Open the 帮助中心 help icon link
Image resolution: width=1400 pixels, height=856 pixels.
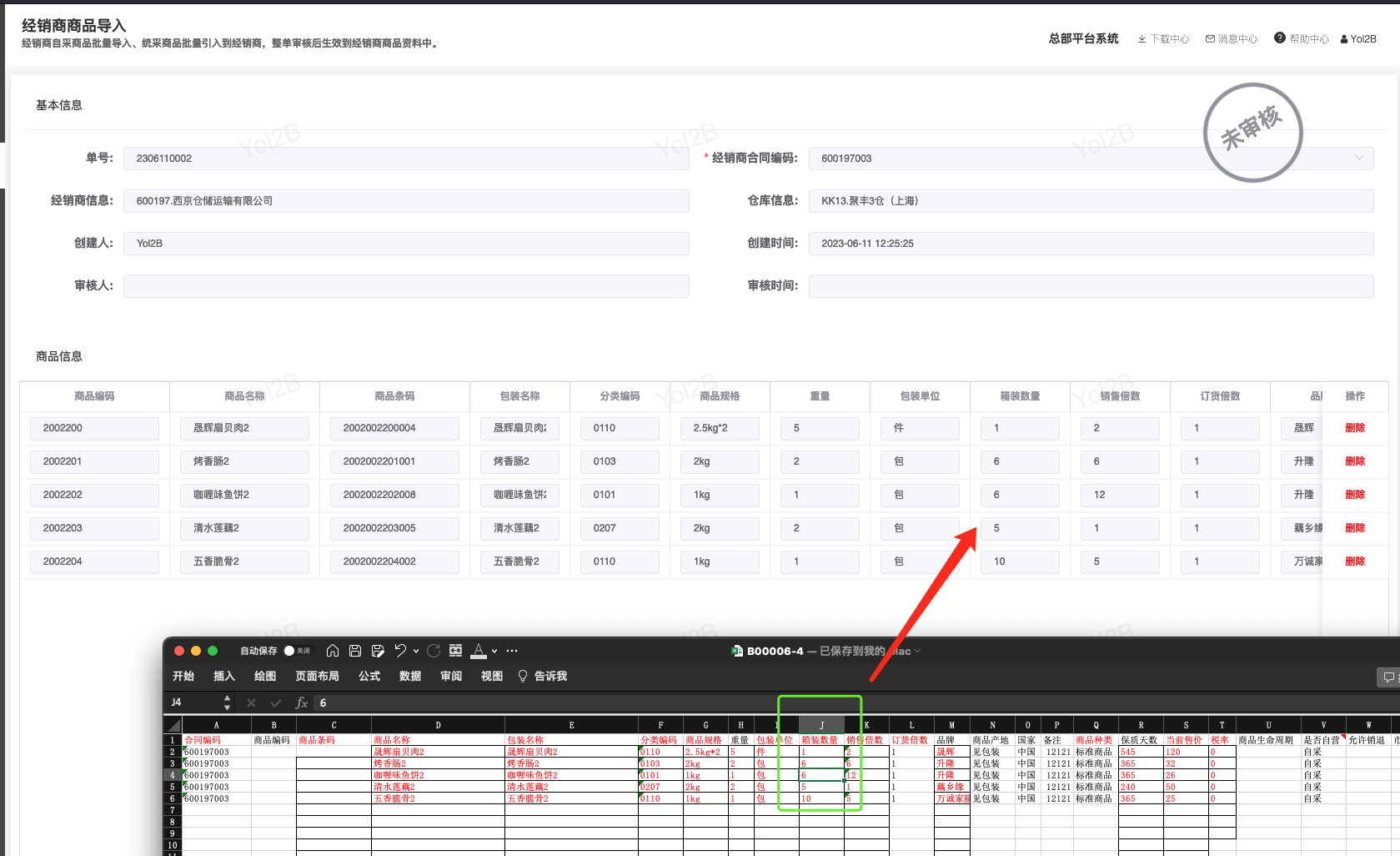tap(1302, 38)
